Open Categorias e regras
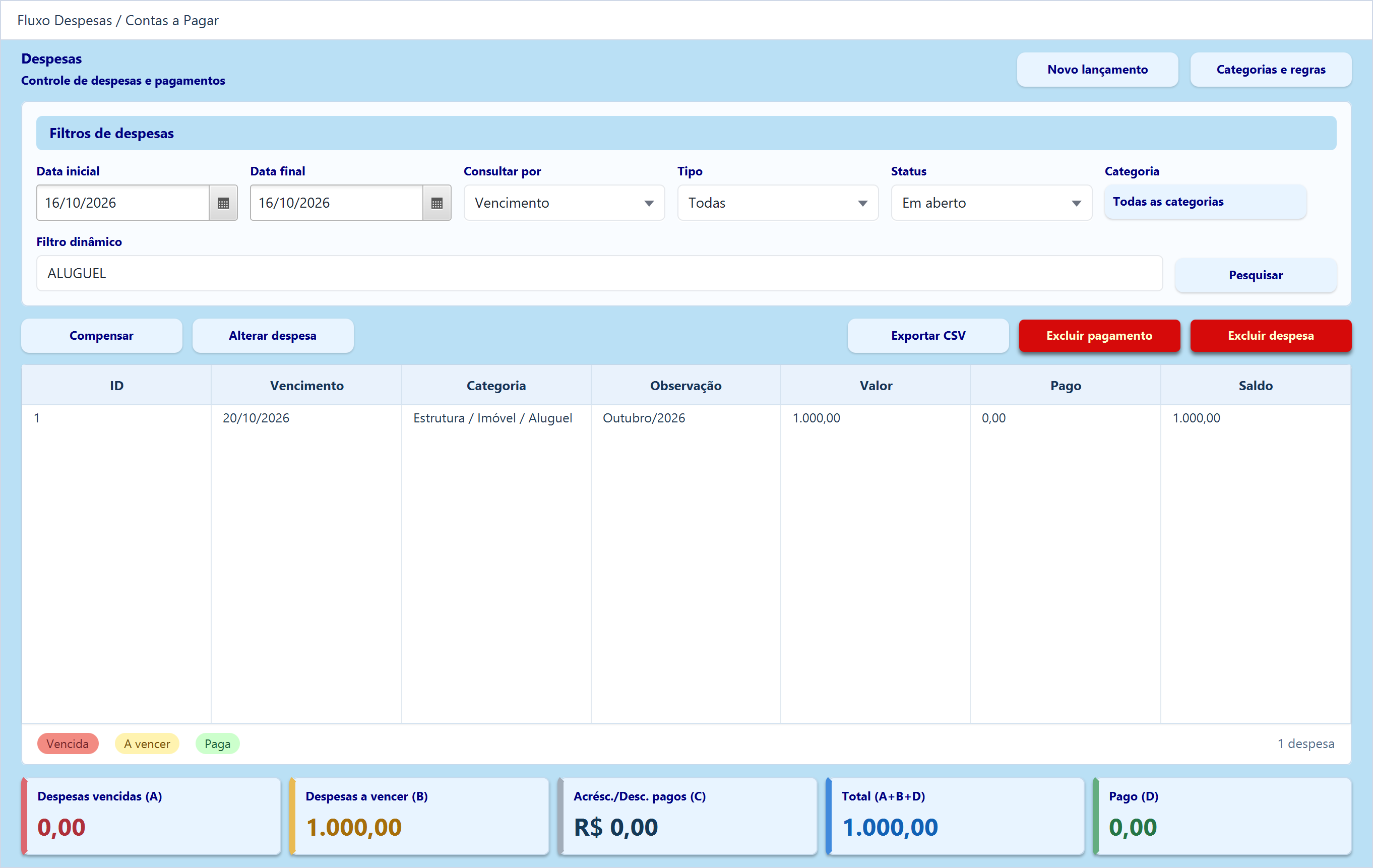Image resolution: width=1373 pixels, height=868 pixels. (x=1271, y=70)
